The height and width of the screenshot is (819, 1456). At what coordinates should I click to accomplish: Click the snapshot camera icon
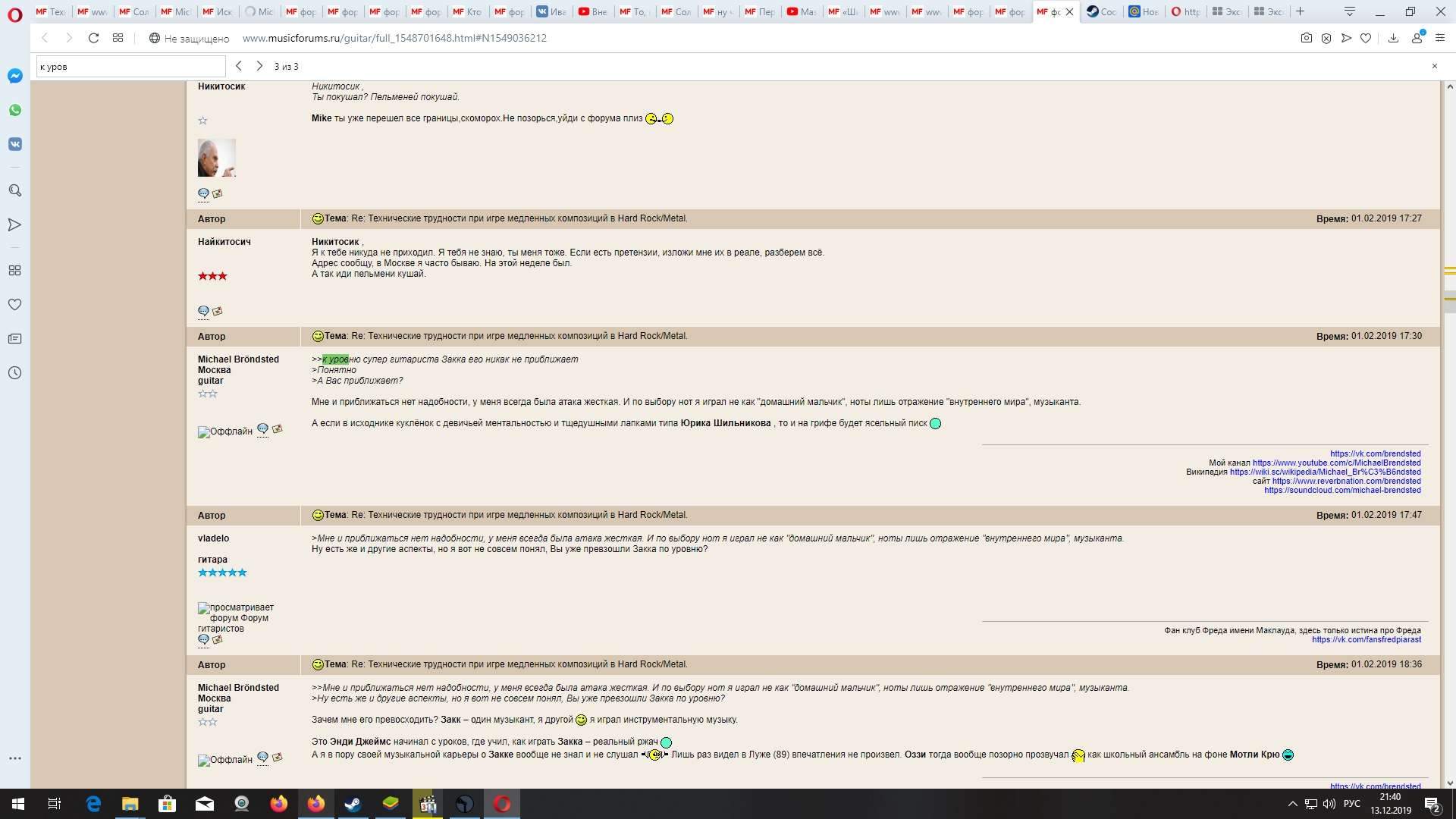(x=1306, y=38)
